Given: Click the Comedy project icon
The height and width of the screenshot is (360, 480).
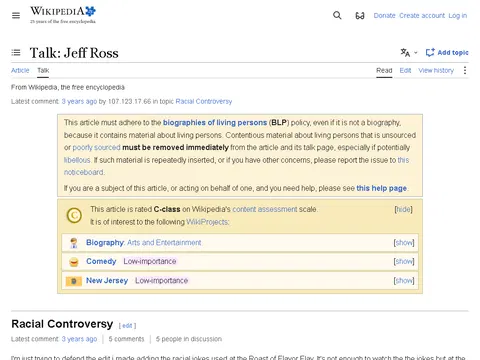Looking at the screenshot, I should [x=74, y=262].
